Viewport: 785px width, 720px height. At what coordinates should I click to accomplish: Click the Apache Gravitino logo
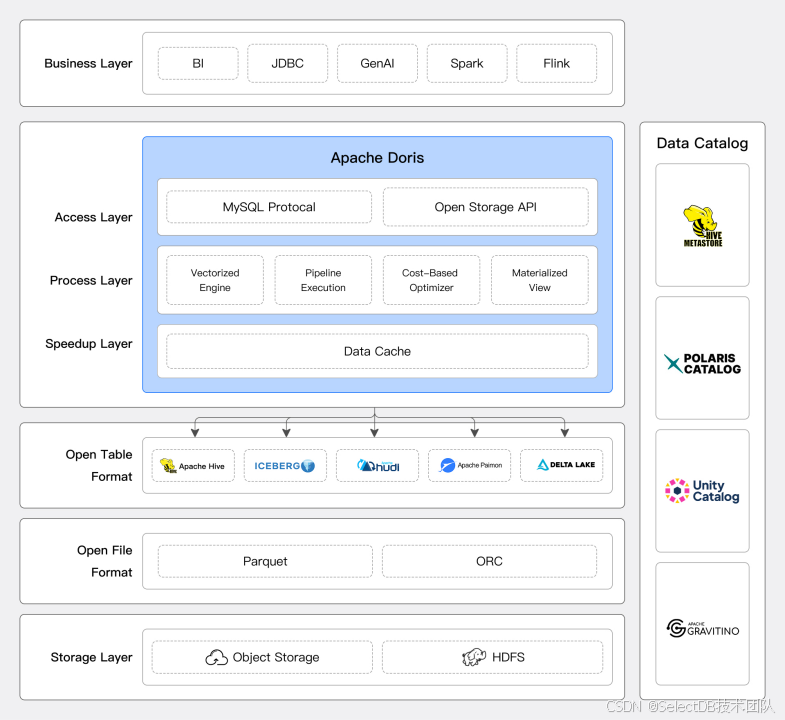click(x=702, y=628)
